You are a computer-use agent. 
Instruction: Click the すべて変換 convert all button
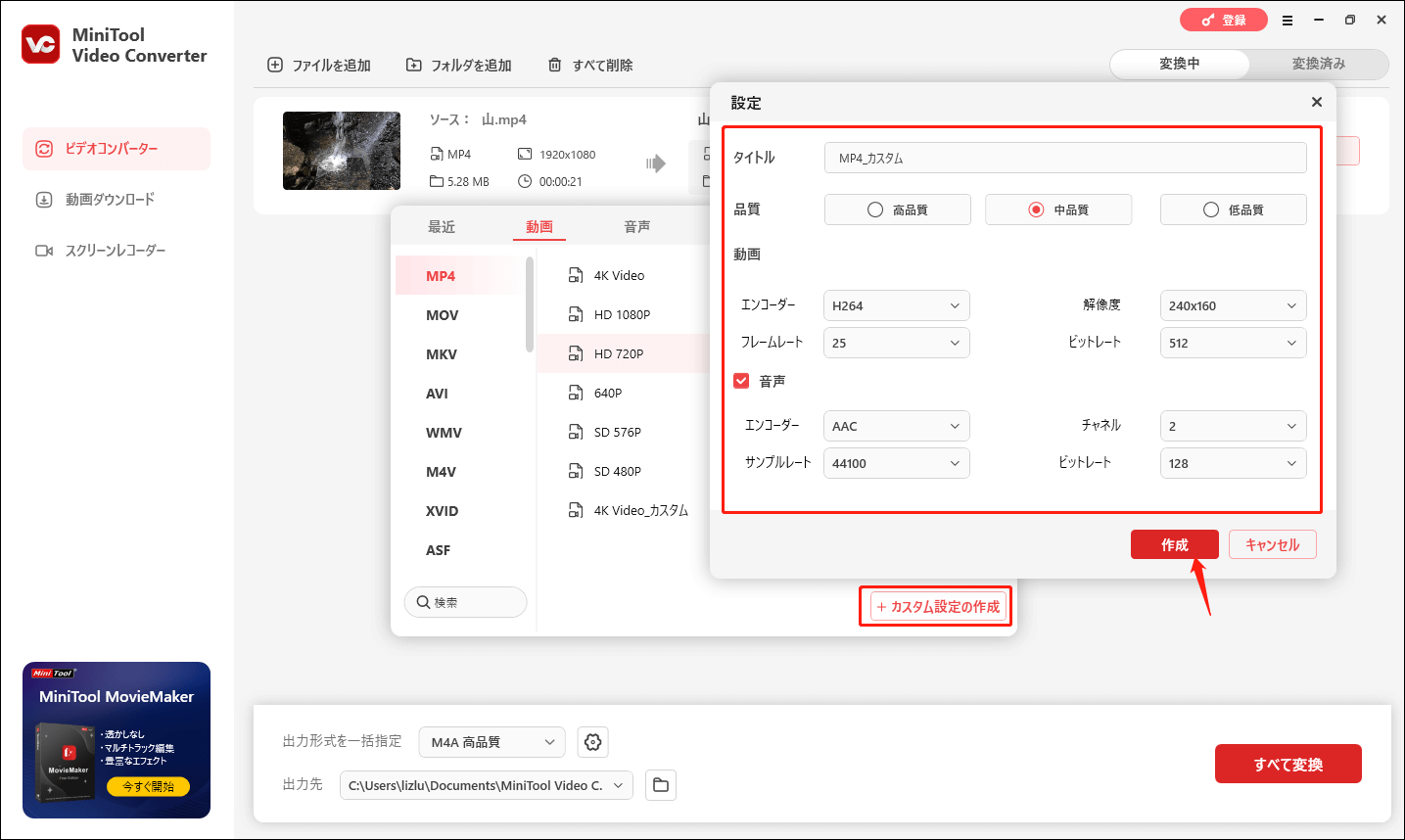[x=1288, y=764]
